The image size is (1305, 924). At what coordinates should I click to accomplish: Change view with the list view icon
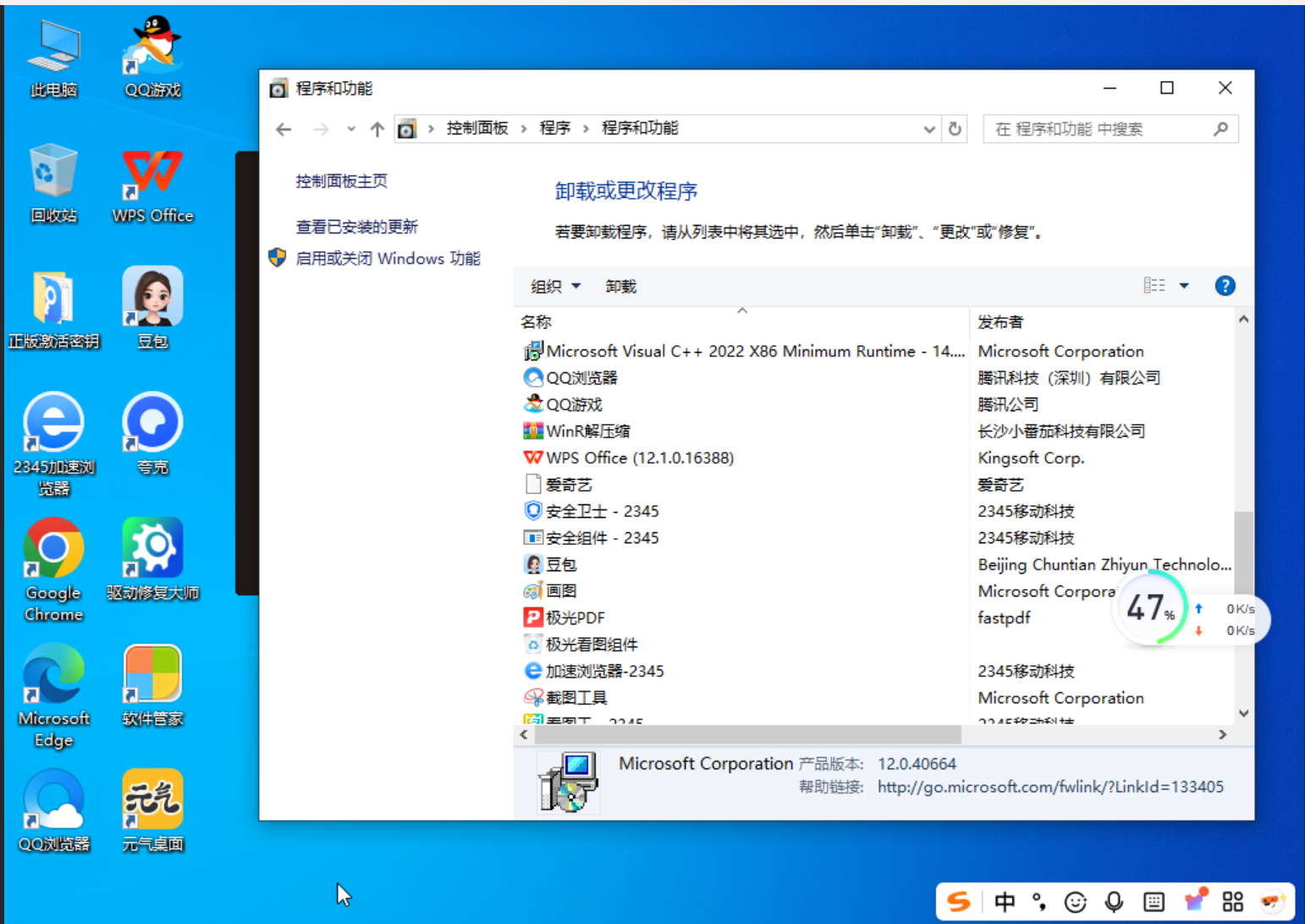click(x=1154, y=285)
